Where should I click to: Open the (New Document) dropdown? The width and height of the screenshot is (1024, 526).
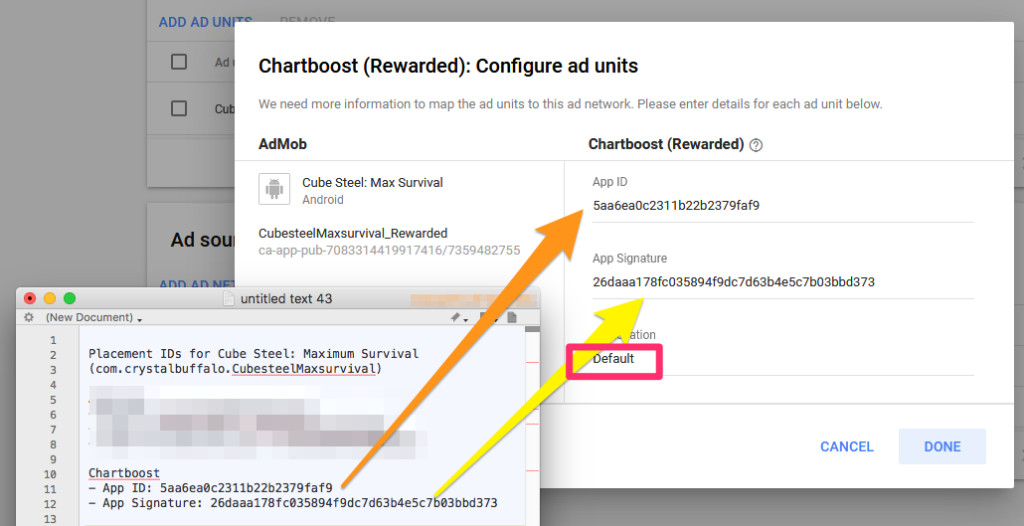(x=93, y=318)
